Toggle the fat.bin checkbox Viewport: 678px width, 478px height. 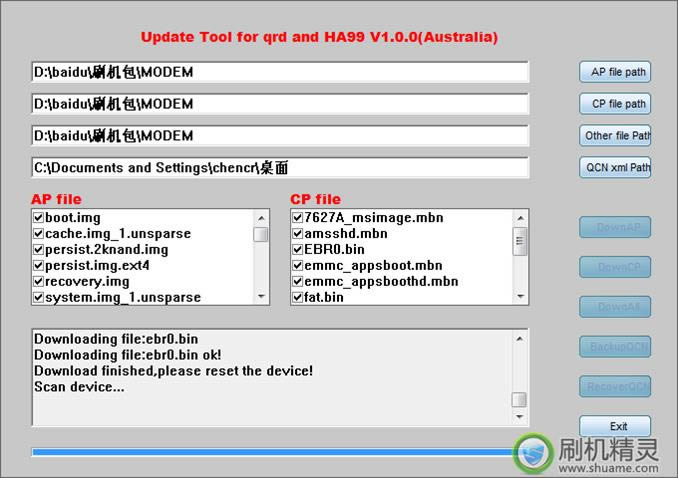[298, 297]
